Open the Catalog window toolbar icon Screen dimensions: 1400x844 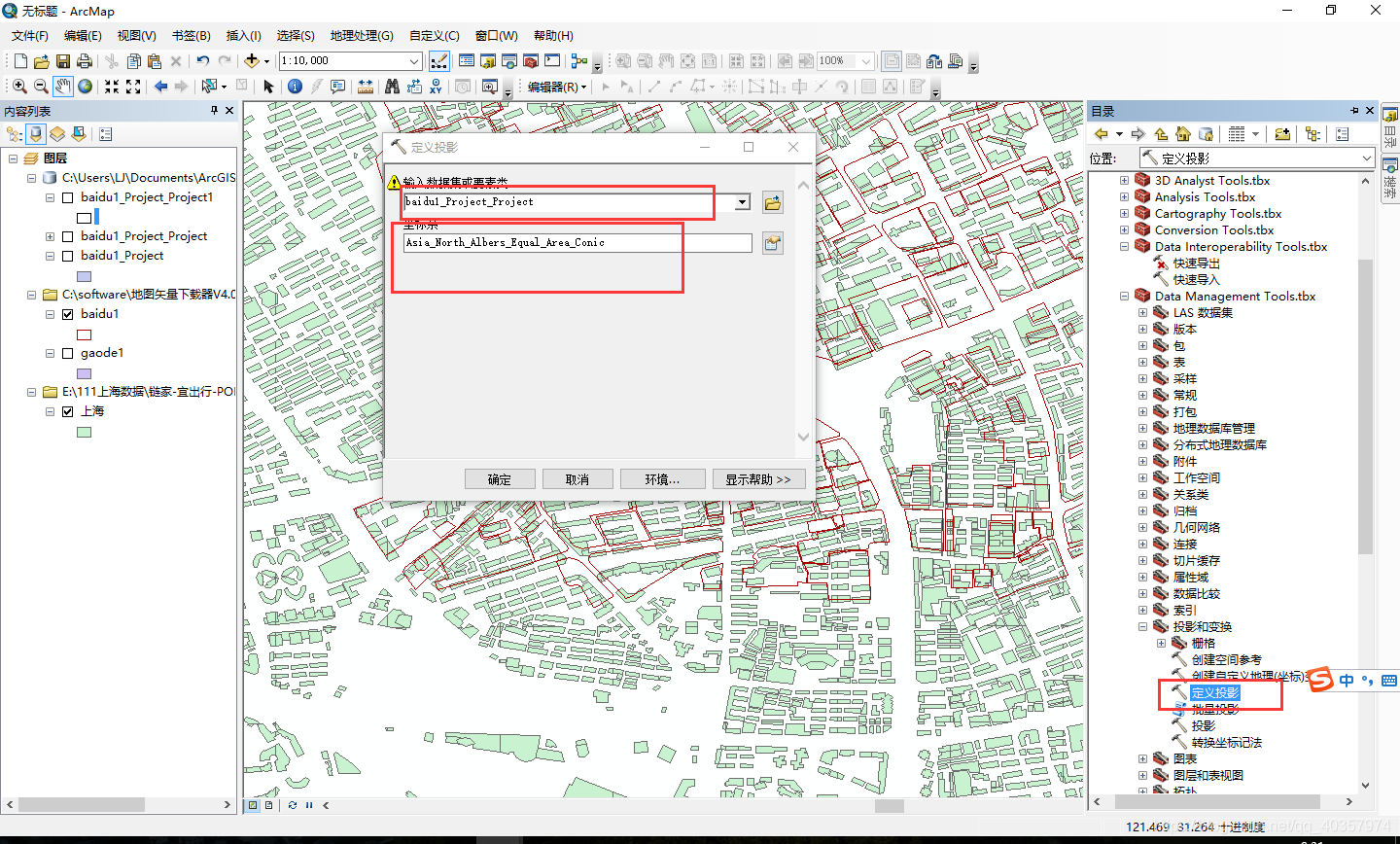[x=488, y=61]
